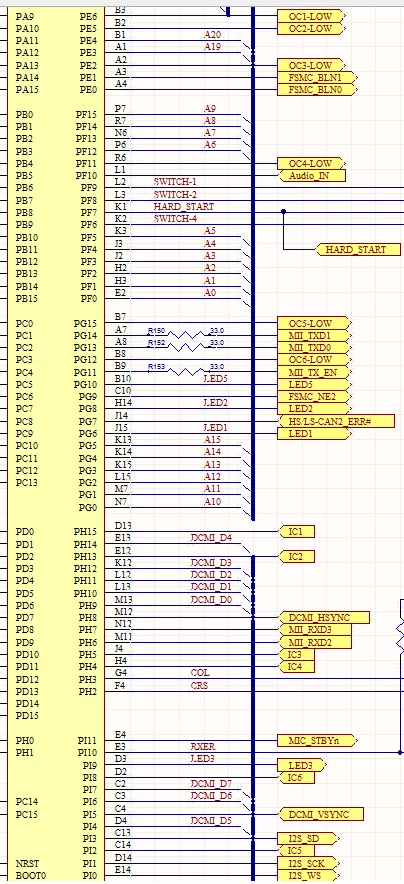Select the DCMI_D0 net label
The image size is (404, 884).
(211, 599)
